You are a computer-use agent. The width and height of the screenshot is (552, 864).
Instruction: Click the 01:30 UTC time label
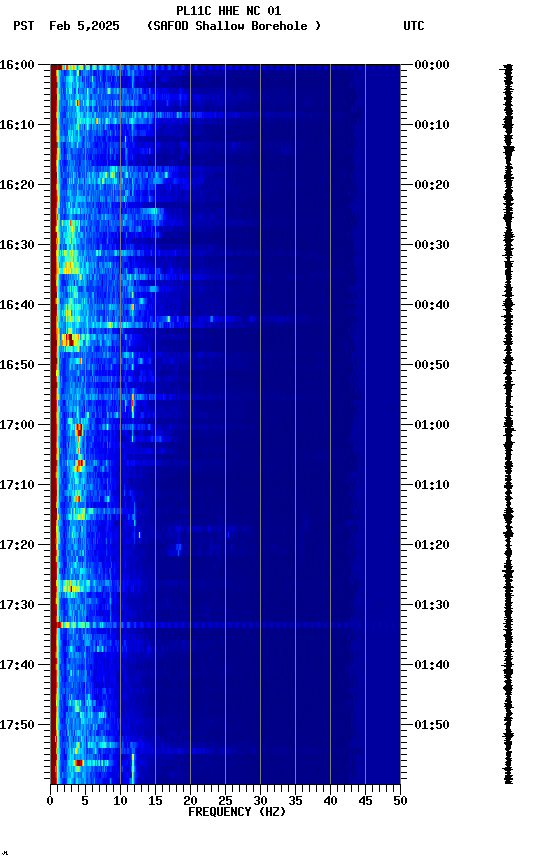point(432,606)
